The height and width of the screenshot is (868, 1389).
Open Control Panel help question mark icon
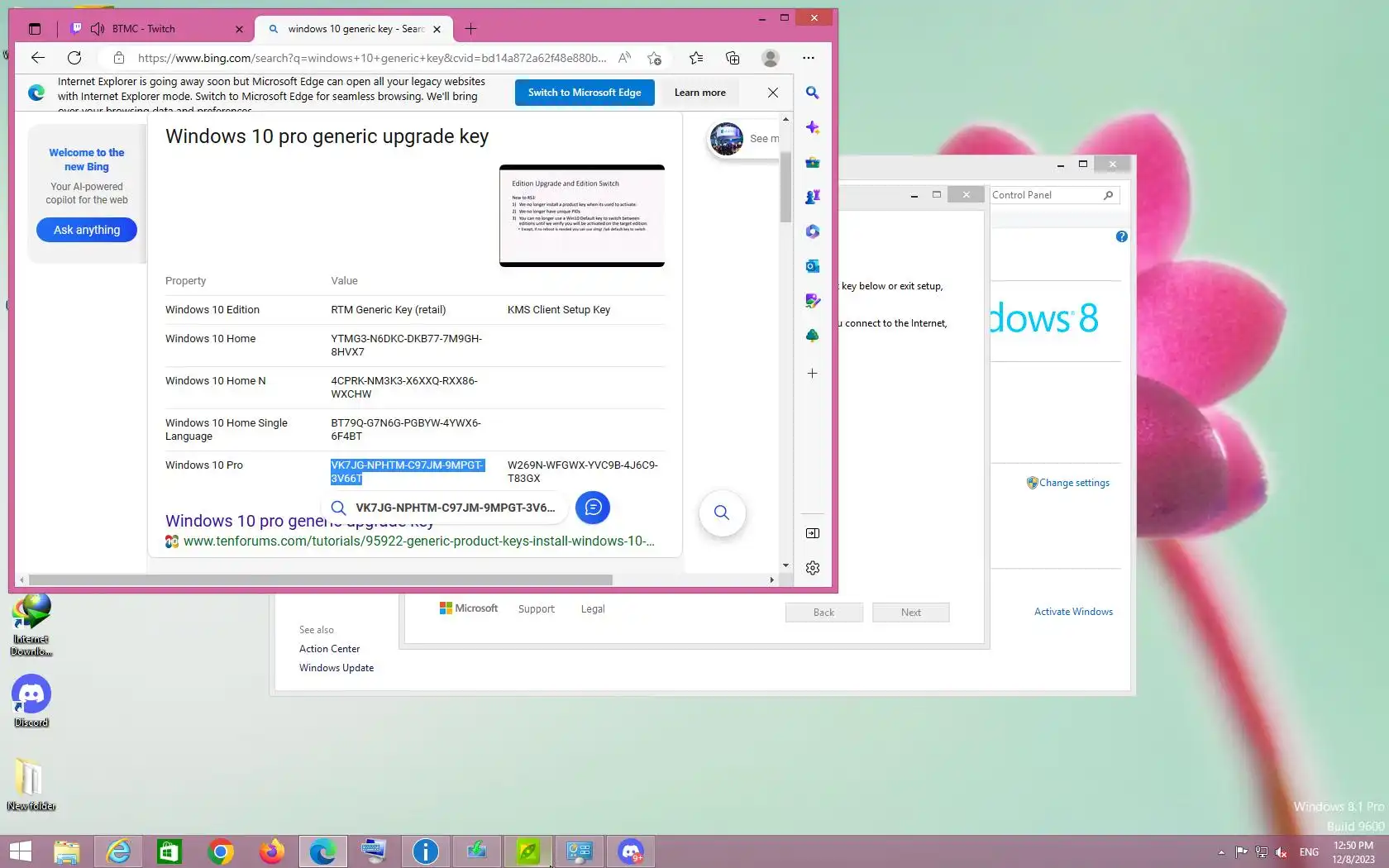(x=1121, y=236)
